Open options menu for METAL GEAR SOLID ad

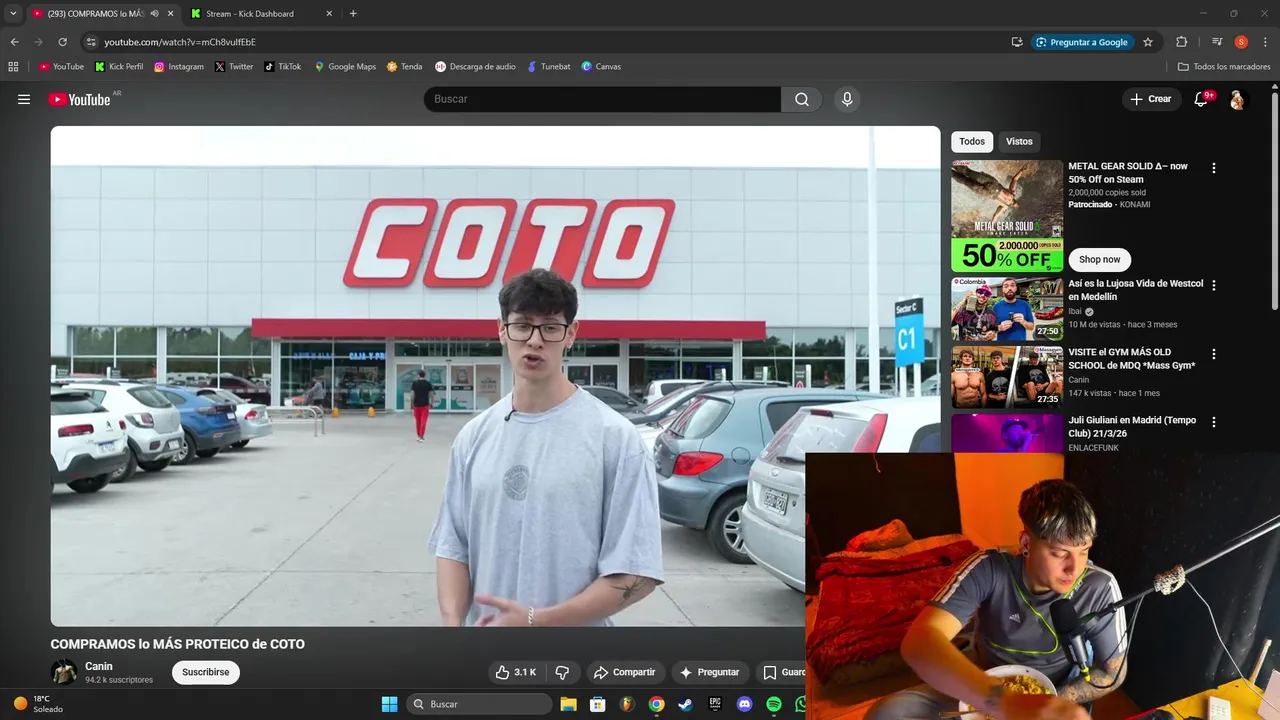(1214, 168)
